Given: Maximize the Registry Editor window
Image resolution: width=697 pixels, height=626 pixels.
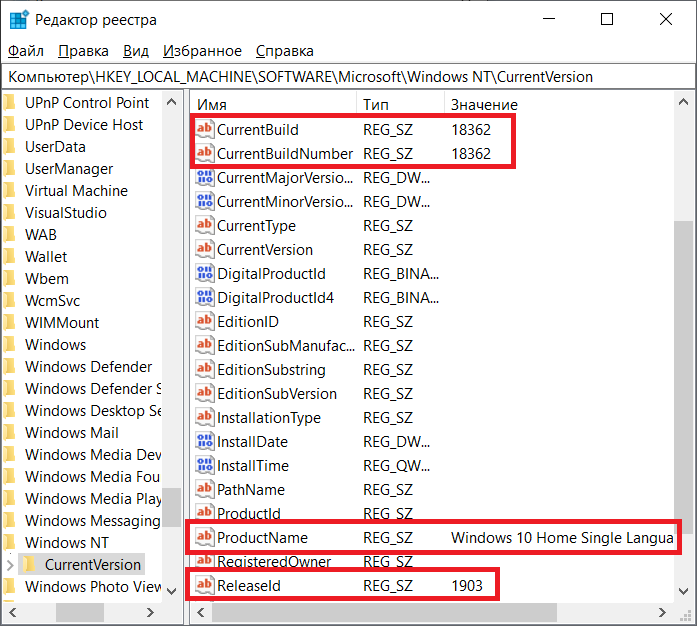Looking at the screenshot, I should click(x=607, y=19).
